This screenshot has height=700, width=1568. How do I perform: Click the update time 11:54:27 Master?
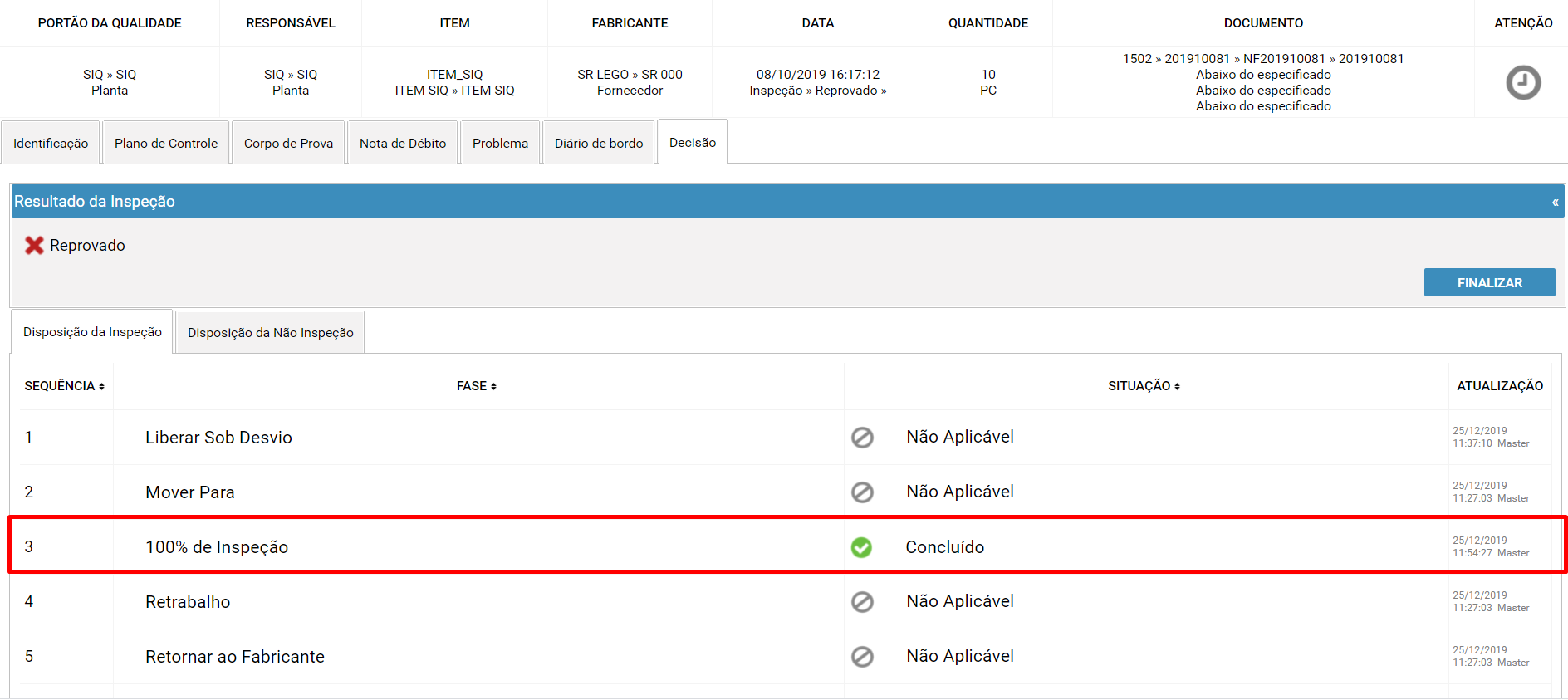click(1491, 553)
